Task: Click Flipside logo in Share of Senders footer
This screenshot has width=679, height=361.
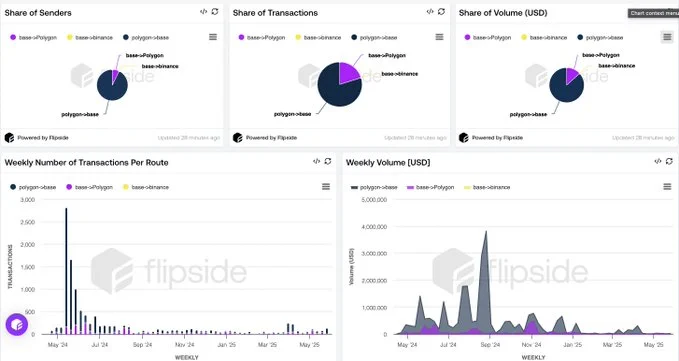Action: tap(9, 138)
